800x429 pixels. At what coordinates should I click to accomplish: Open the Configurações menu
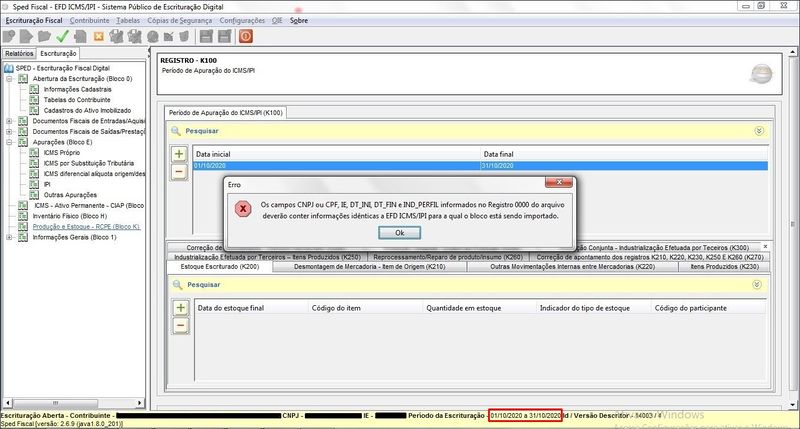coord(242,20)
